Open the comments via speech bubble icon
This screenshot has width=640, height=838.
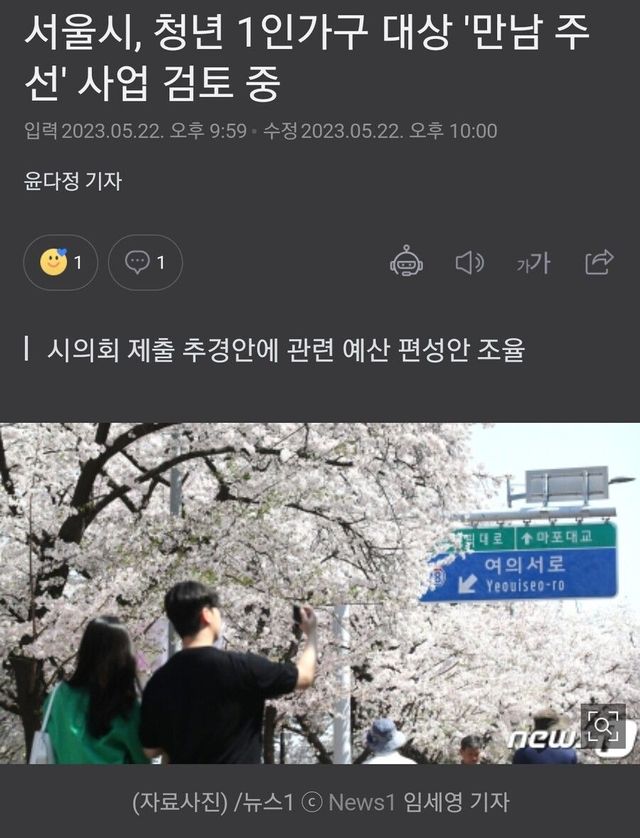tap(137, 262)
